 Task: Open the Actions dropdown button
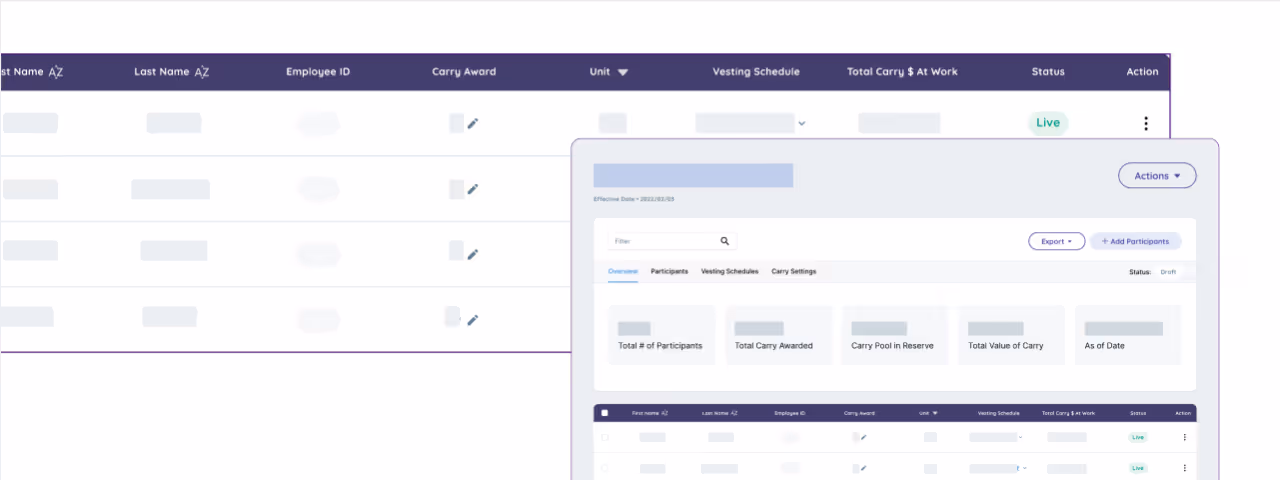1157,175
